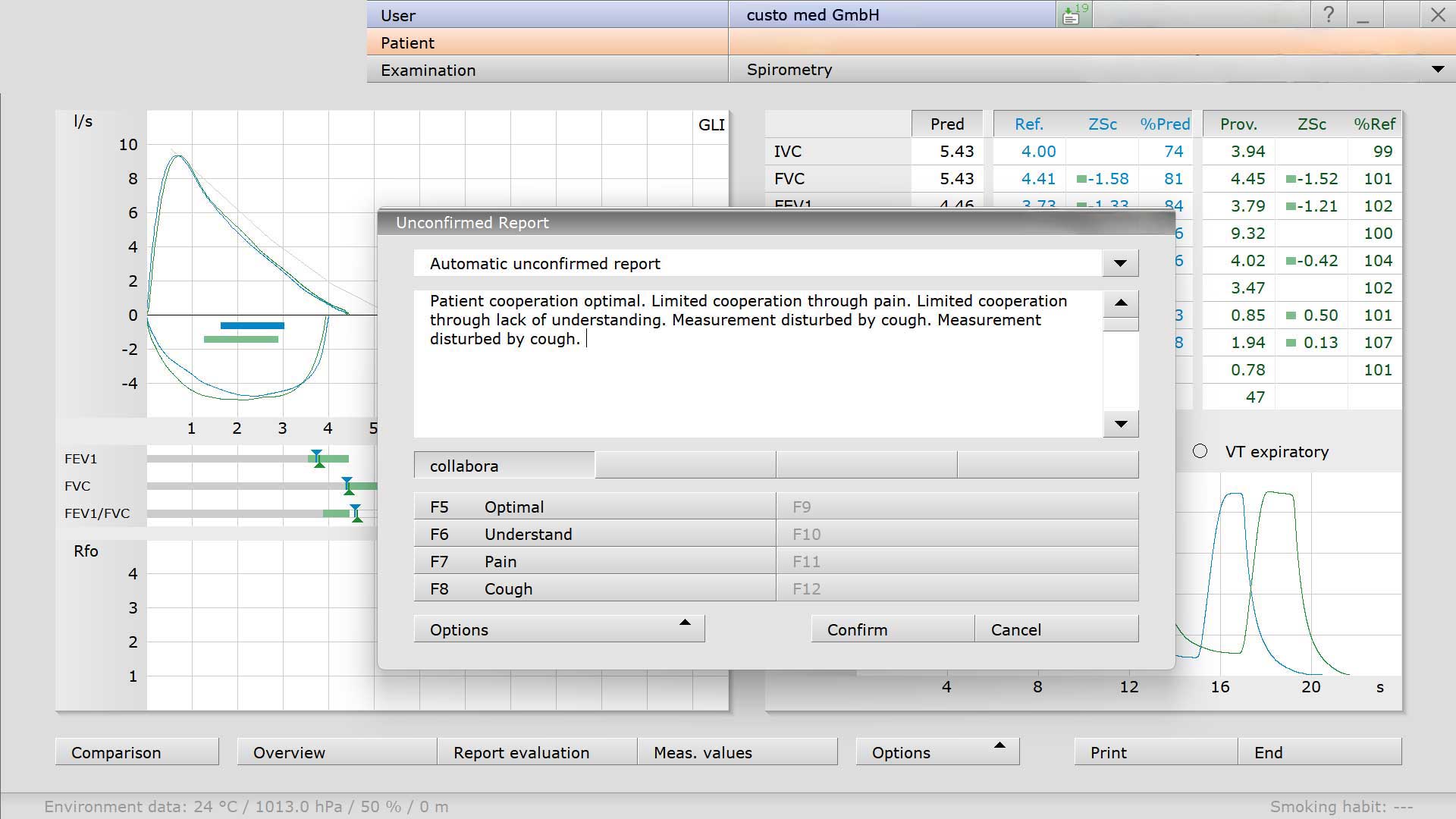Open the Comparison view
1456x819 pixels.
tap(136, 752)
